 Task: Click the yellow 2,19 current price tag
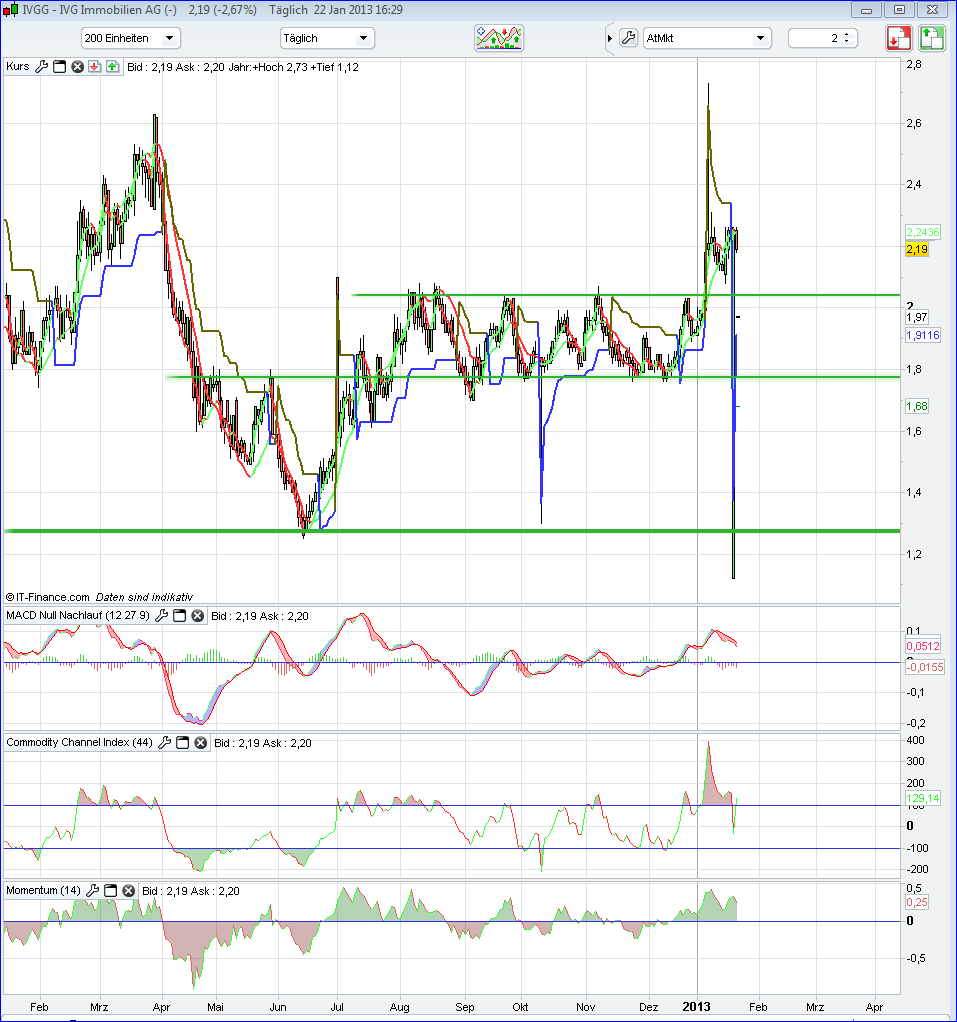(x=917, y=249)
